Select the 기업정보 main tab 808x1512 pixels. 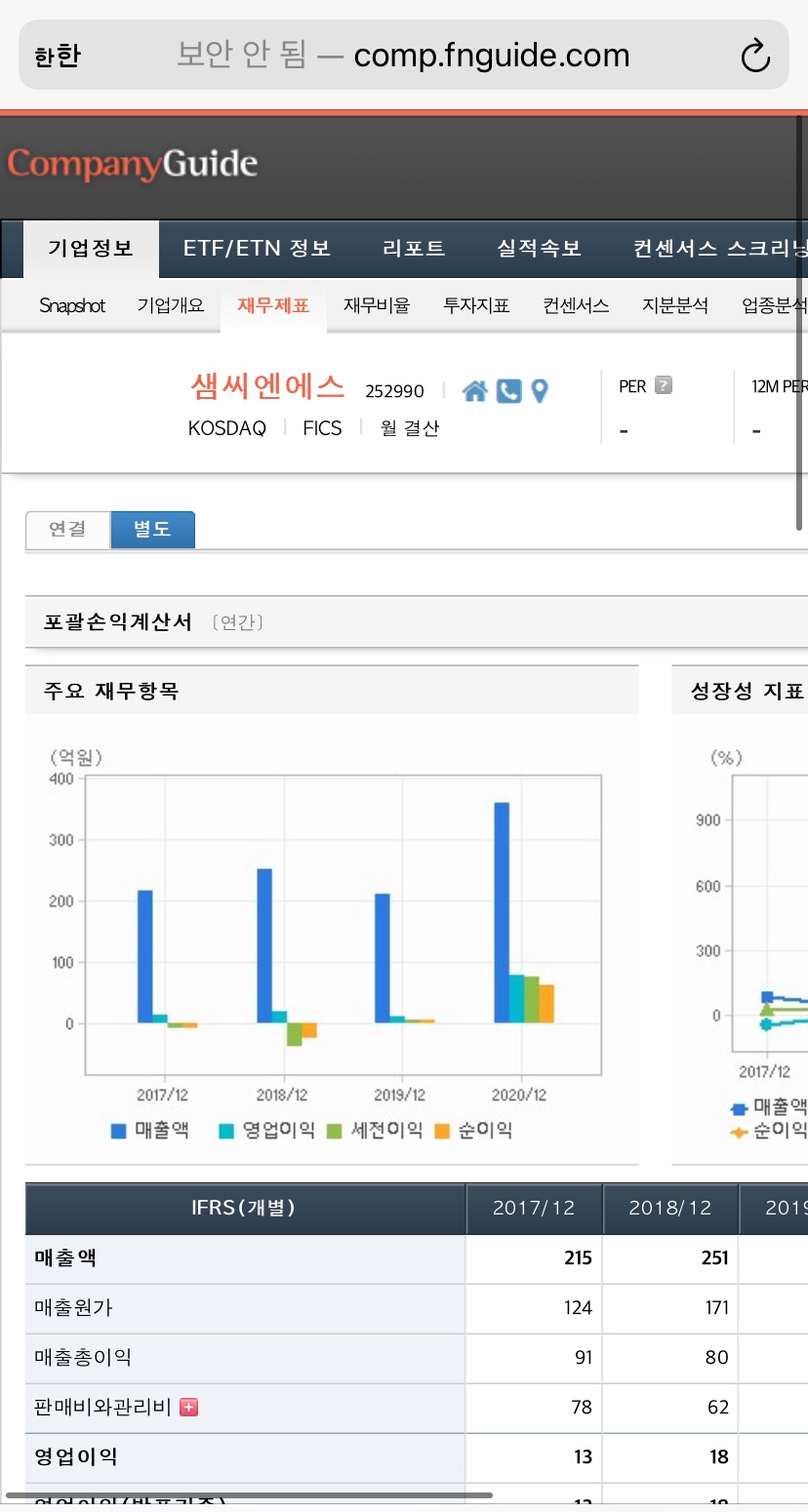click(x=91, y=248)
